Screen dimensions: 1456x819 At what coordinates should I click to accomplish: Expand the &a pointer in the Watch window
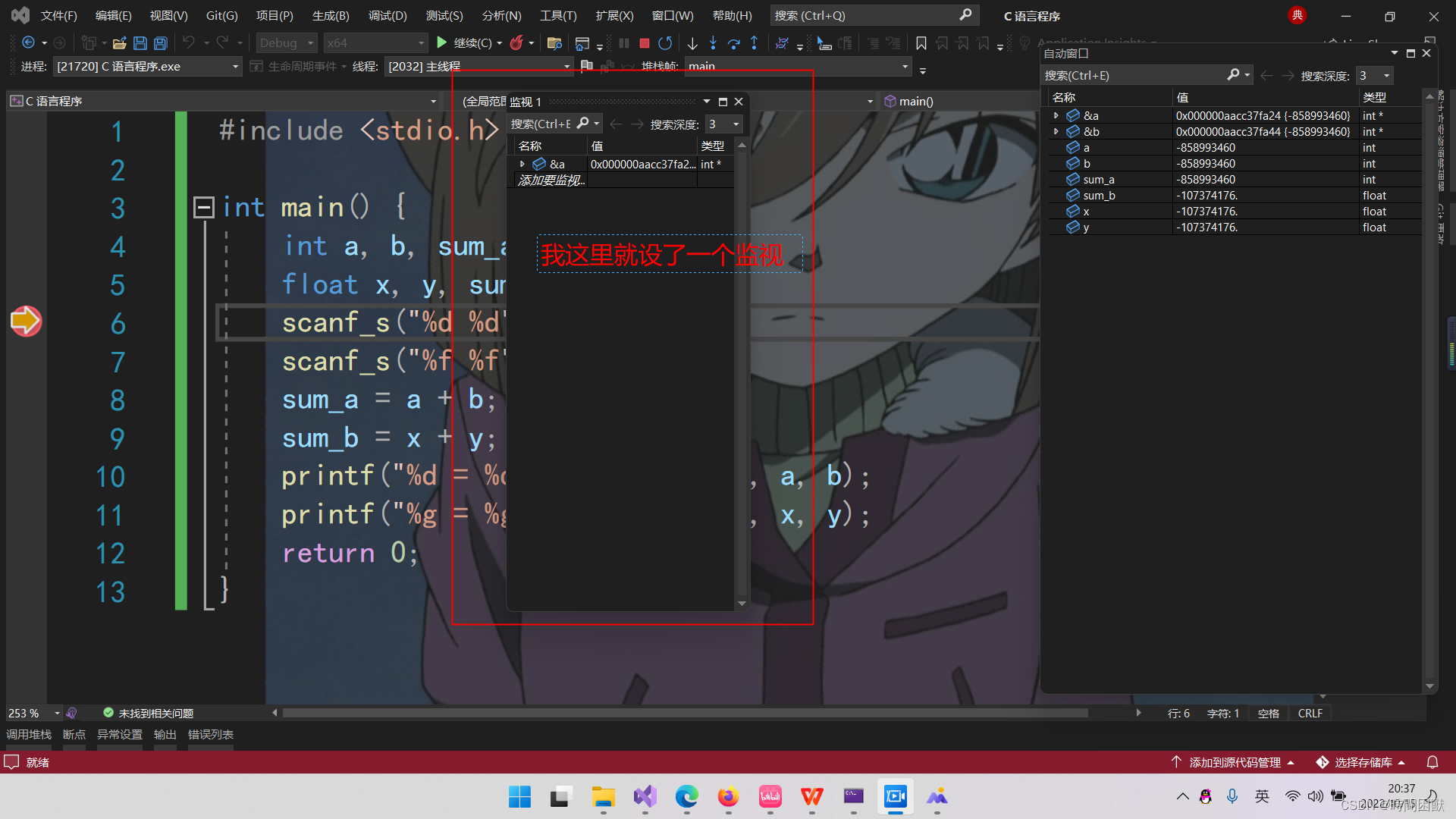tap(522, 164)
